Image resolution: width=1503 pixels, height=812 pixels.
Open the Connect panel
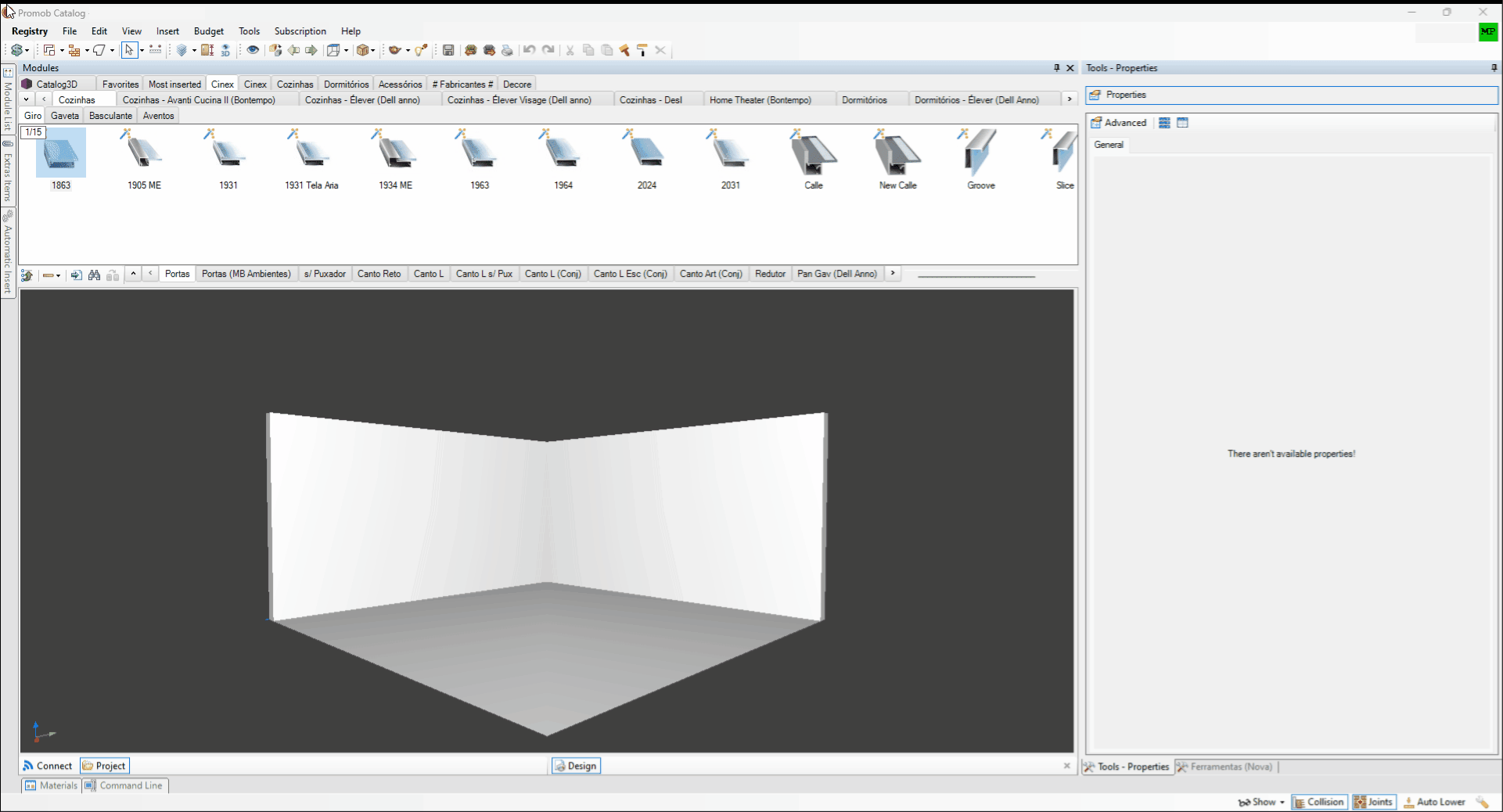coord(47,766)
